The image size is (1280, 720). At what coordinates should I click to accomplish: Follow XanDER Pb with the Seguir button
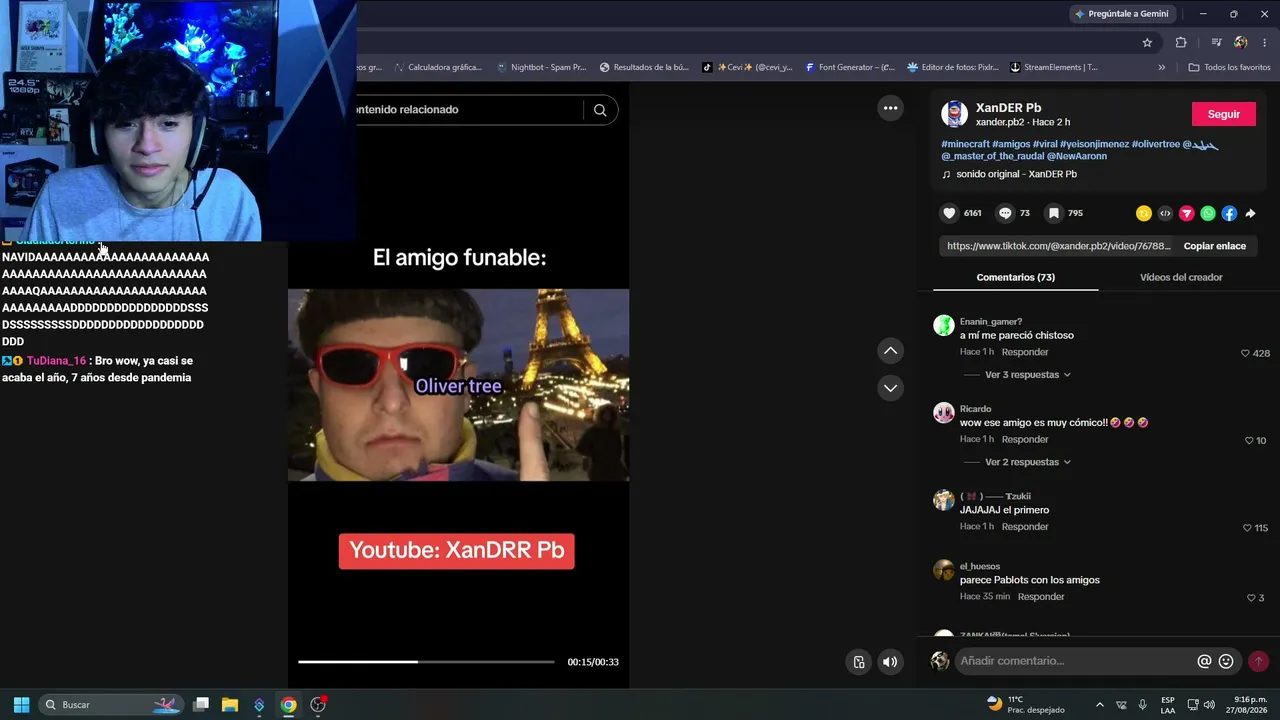(1223, 114)
